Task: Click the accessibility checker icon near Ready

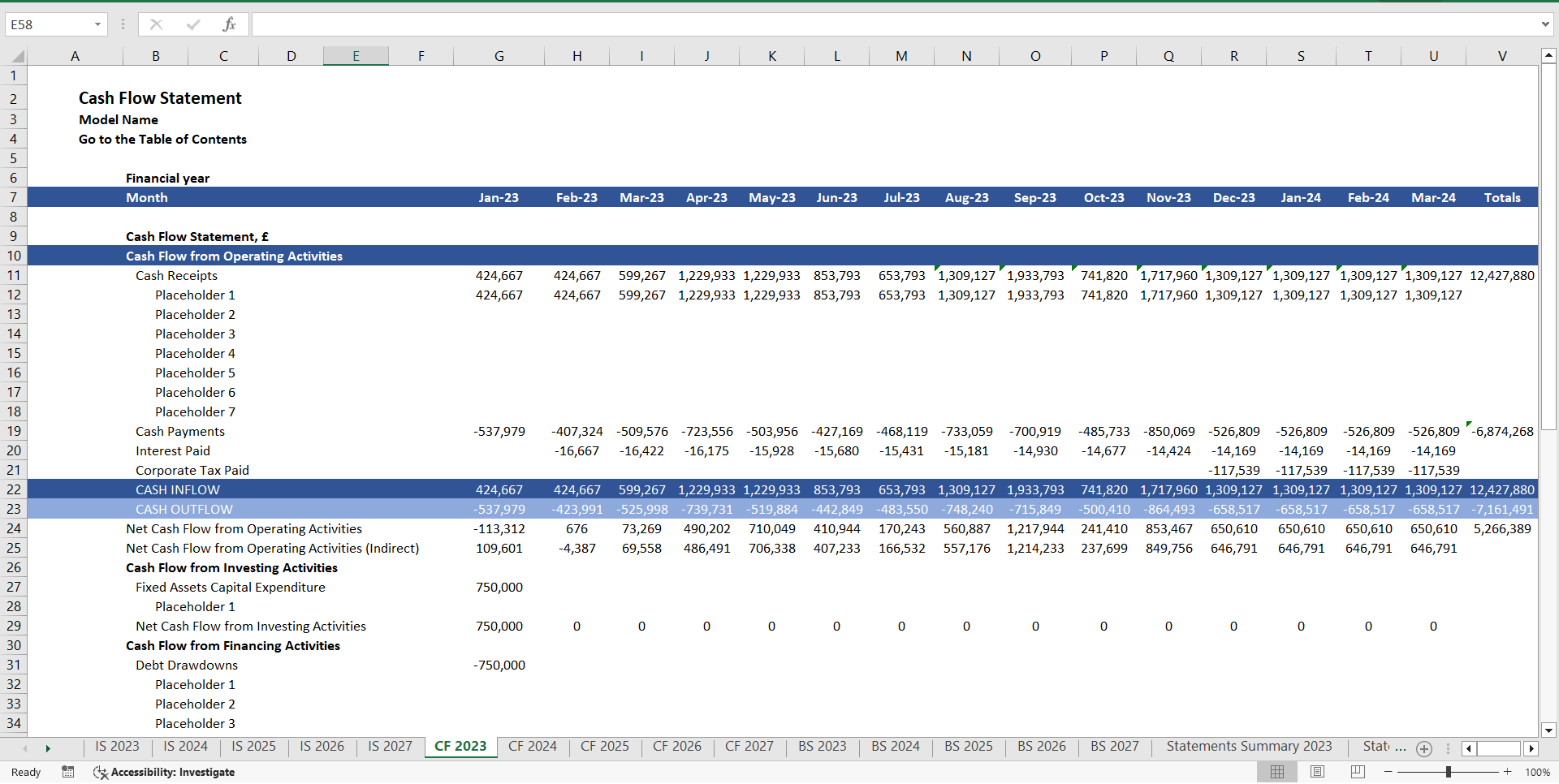Action: (x=99, y=772)
